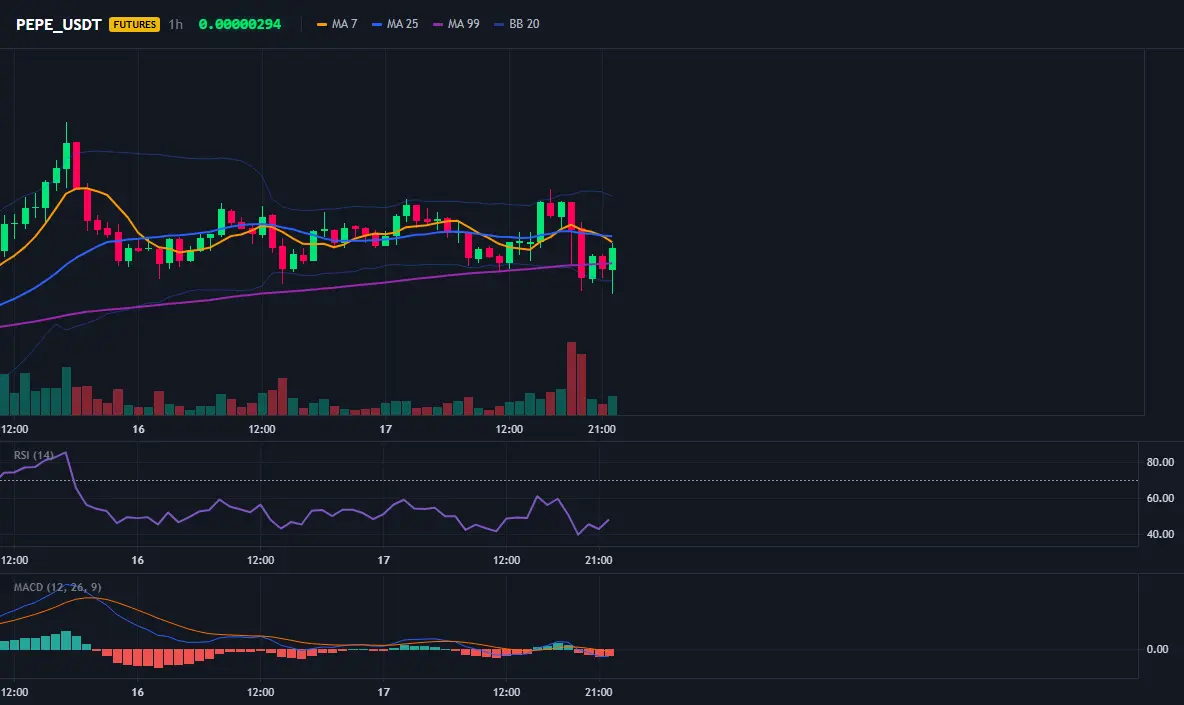Click the last green candlestick
Viewport: 1184px width, 705px height.
click(612, 259)
